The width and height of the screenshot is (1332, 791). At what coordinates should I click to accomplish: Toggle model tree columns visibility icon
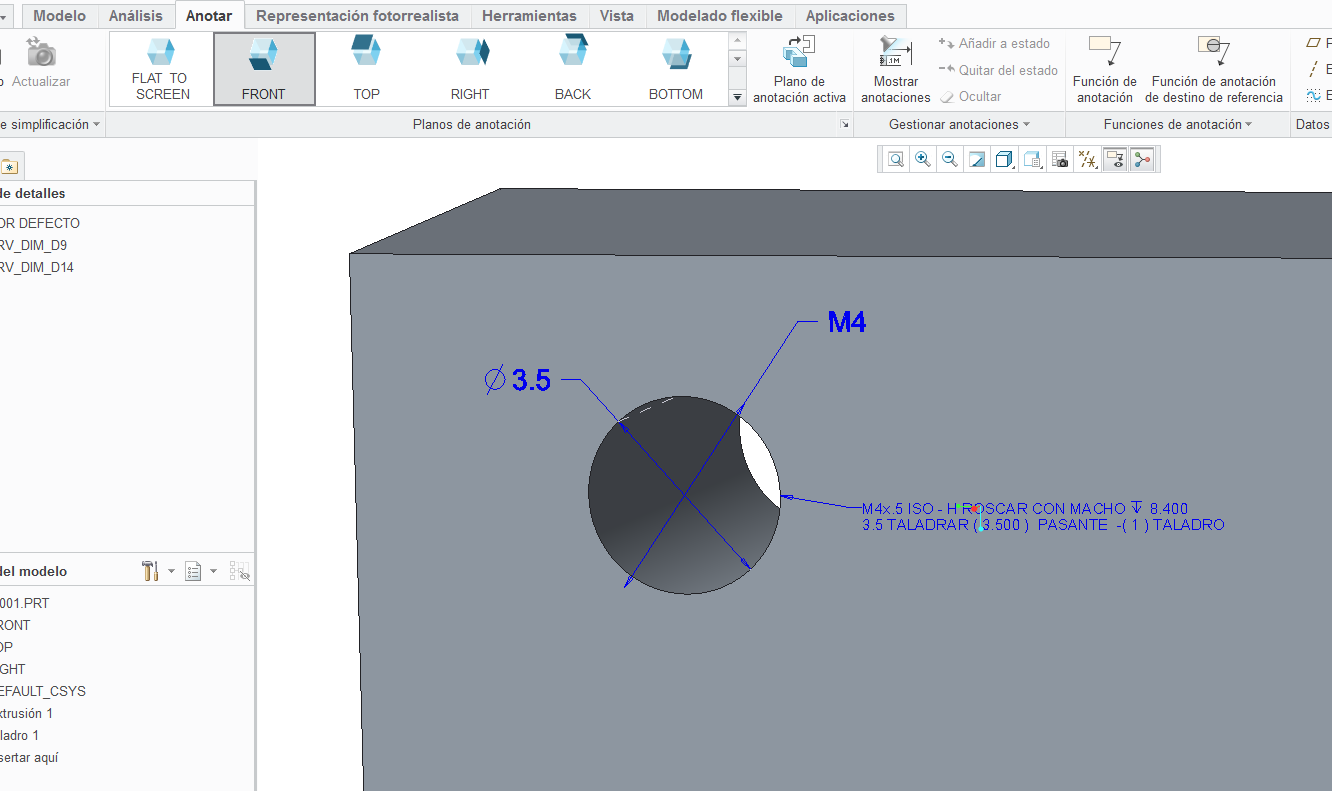click(x=239, y=571)
